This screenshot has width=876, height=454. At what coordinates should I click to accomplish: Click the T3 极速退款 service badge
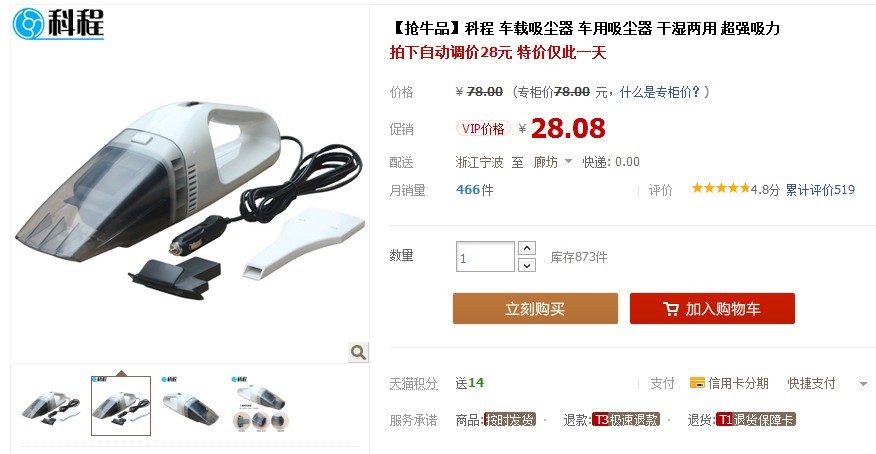(x=626, y=419)
